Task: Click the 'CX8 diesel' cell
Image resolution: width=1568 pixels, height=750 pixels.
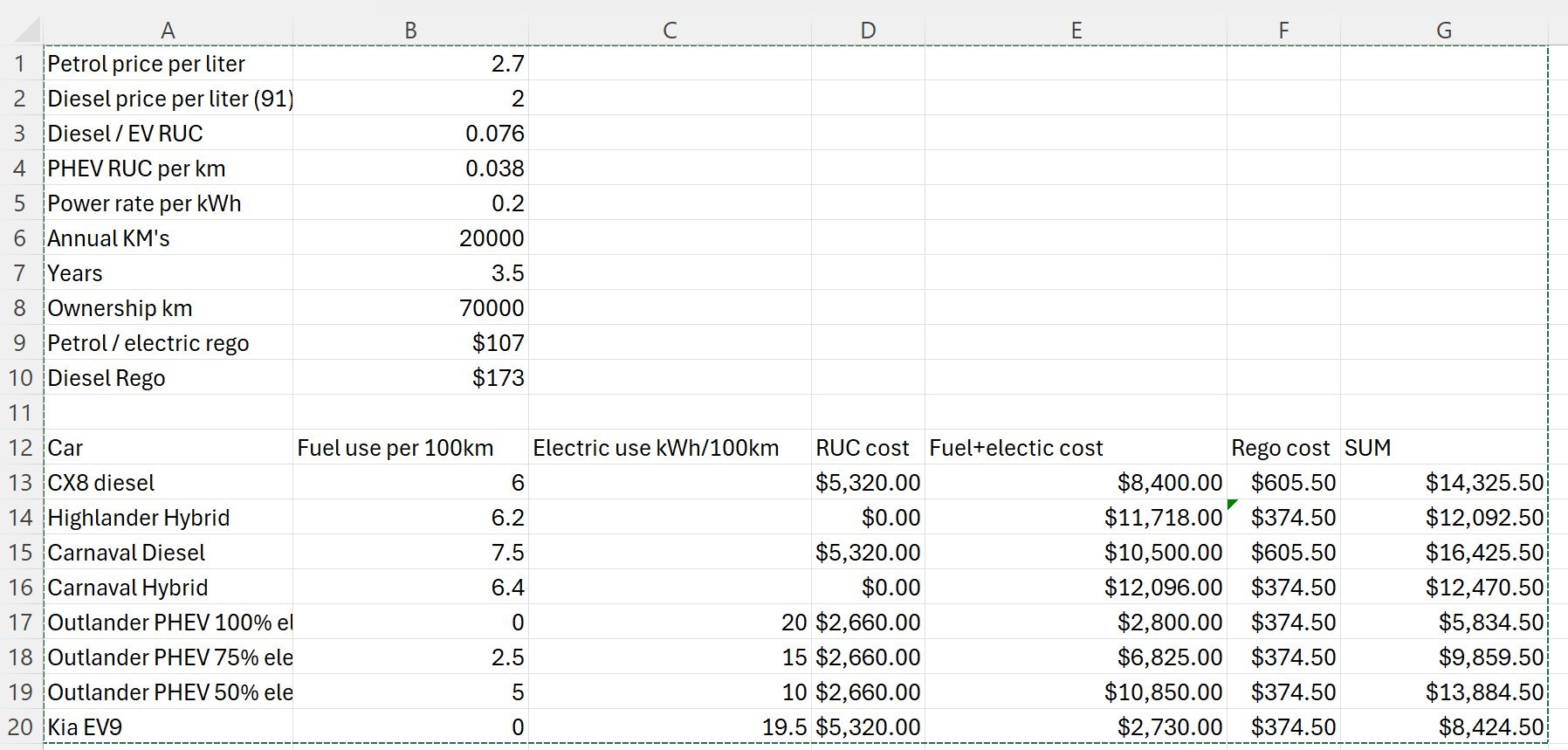Action: click(168, 483)
